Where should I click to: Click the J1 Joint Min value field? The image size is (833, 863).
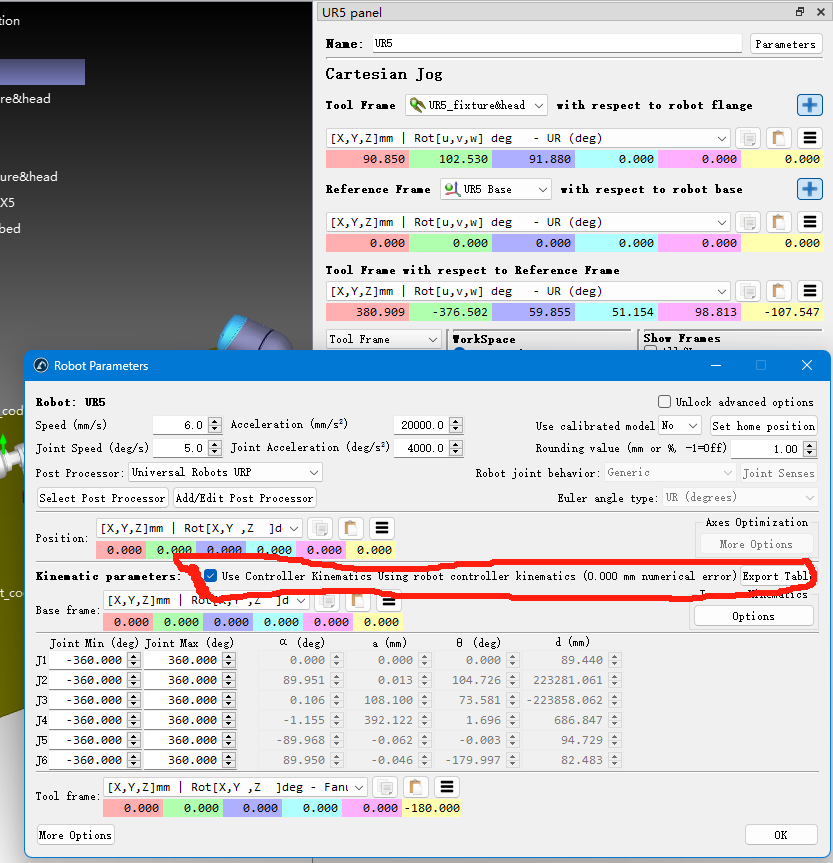pos(88,660)
